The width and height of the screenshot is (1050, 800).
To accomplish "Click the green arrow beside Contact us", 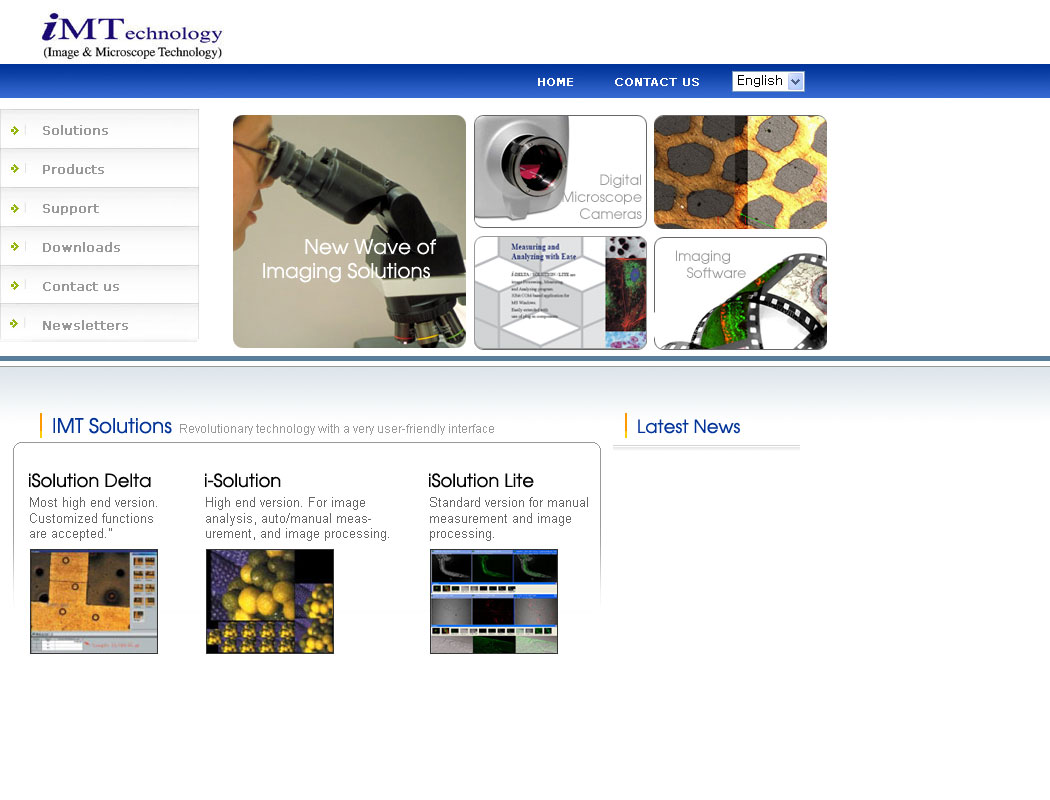I will 14,286.
